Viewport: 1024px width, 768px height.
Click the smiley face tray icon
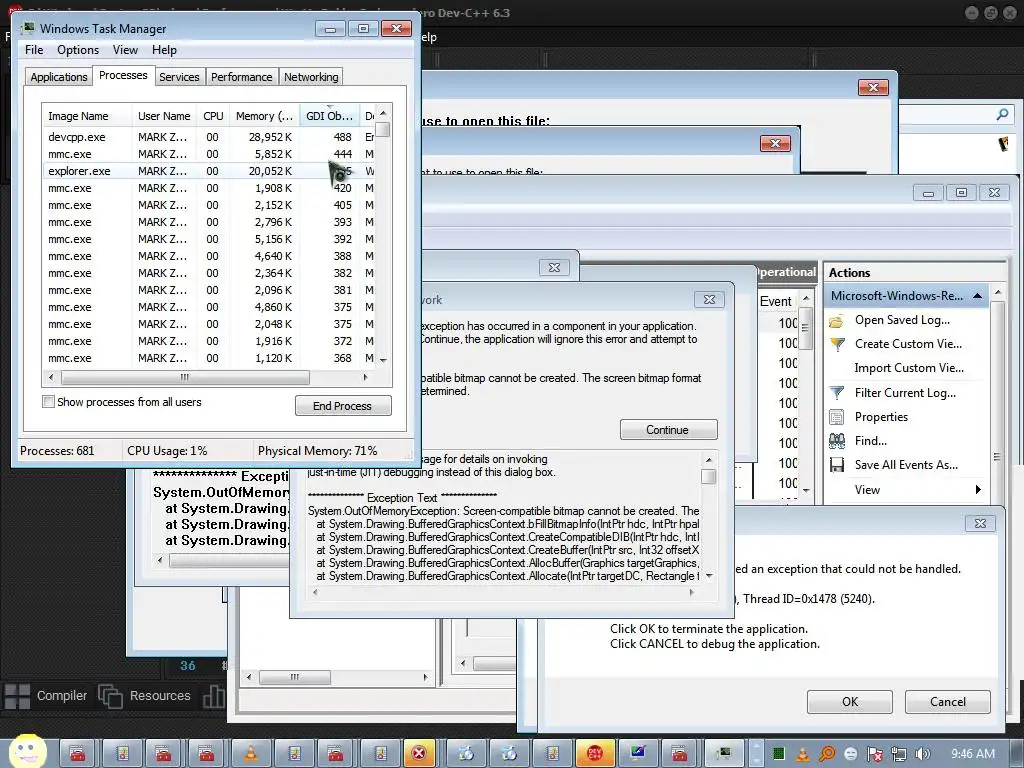[x=851, y=754]
